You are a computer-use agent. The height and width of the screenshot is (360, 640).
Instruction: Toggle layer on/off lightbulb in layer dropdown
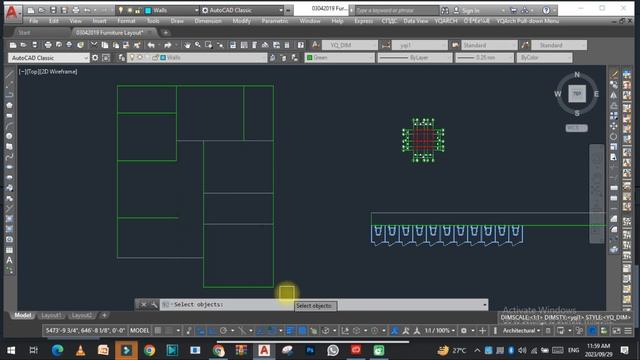(x=132, y=58)
